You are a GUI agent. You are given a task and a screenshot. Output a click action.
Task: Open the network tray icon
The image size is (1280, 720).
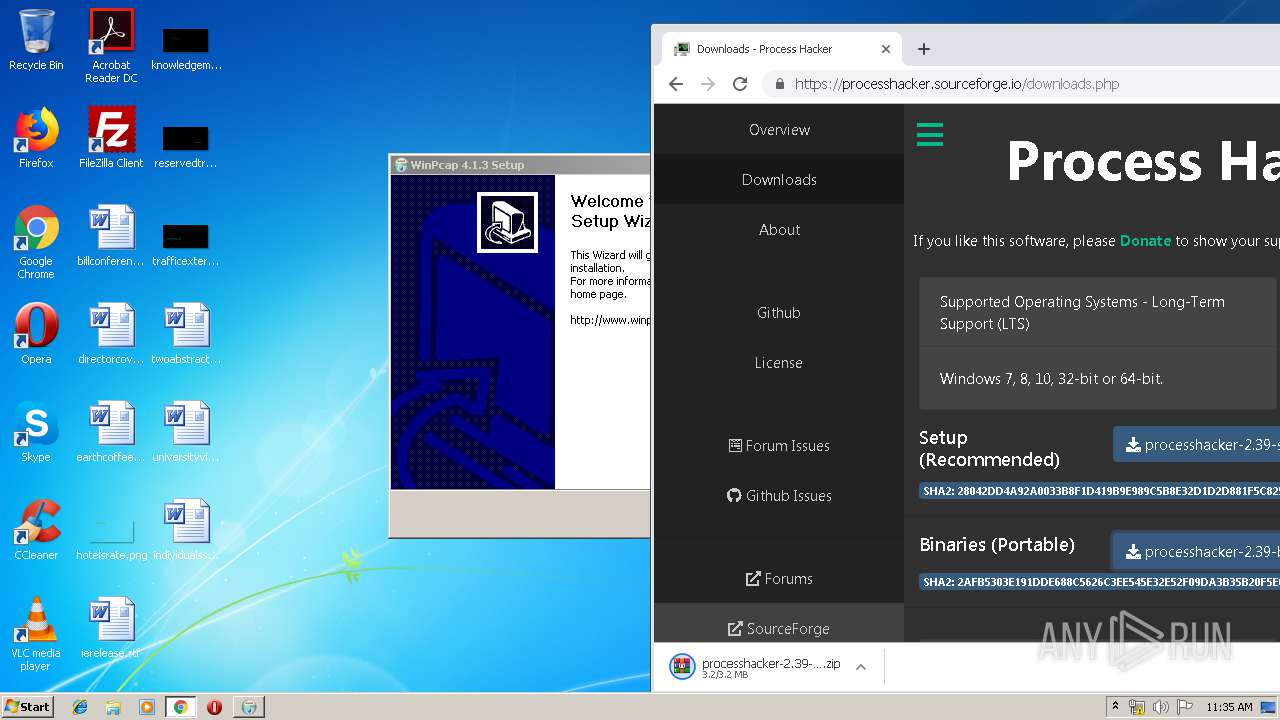pyautogui.click(x=1137, y=707)
